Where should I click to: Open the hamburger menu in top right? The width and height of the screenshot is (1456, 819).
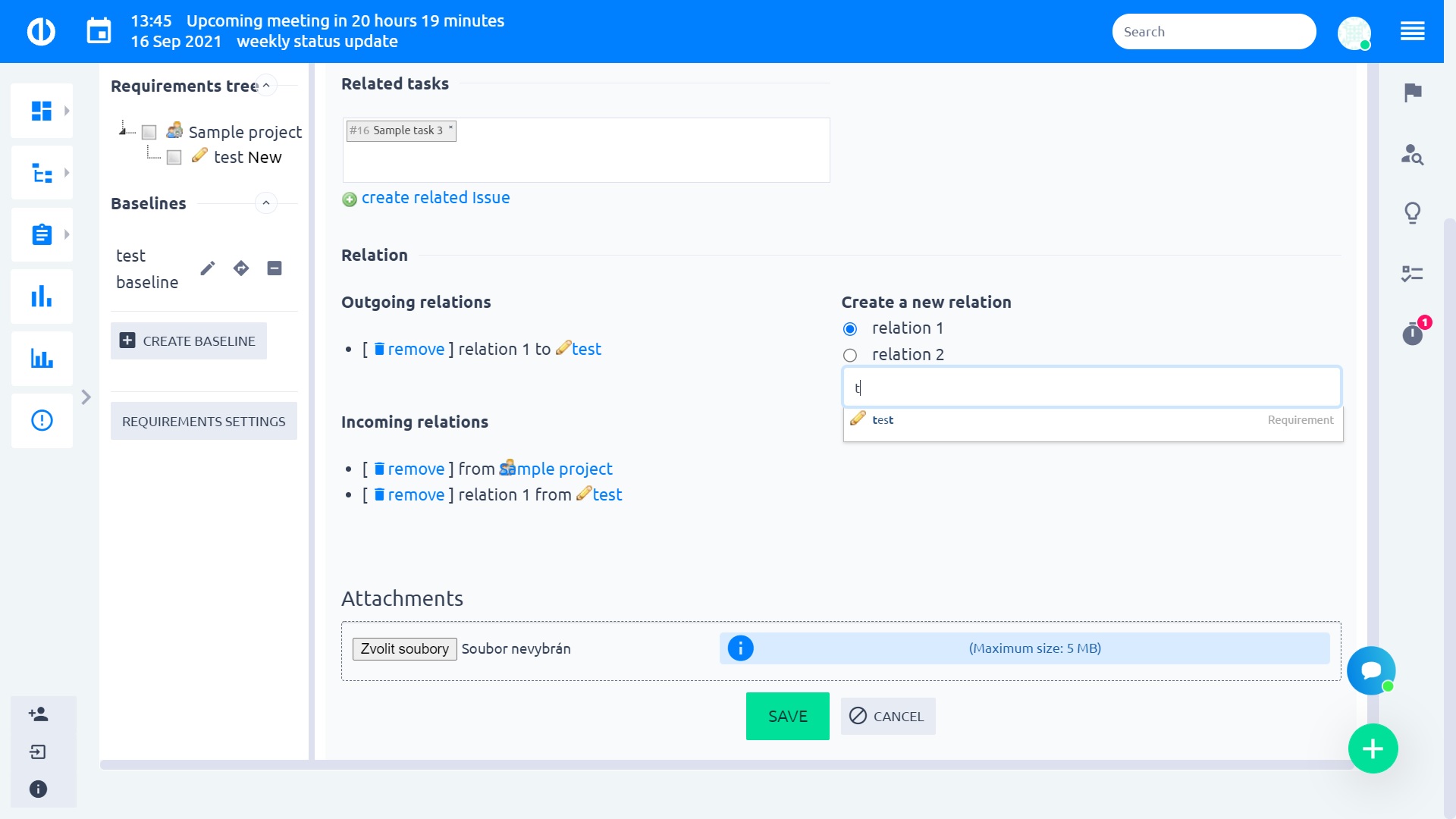point(1412,31)
